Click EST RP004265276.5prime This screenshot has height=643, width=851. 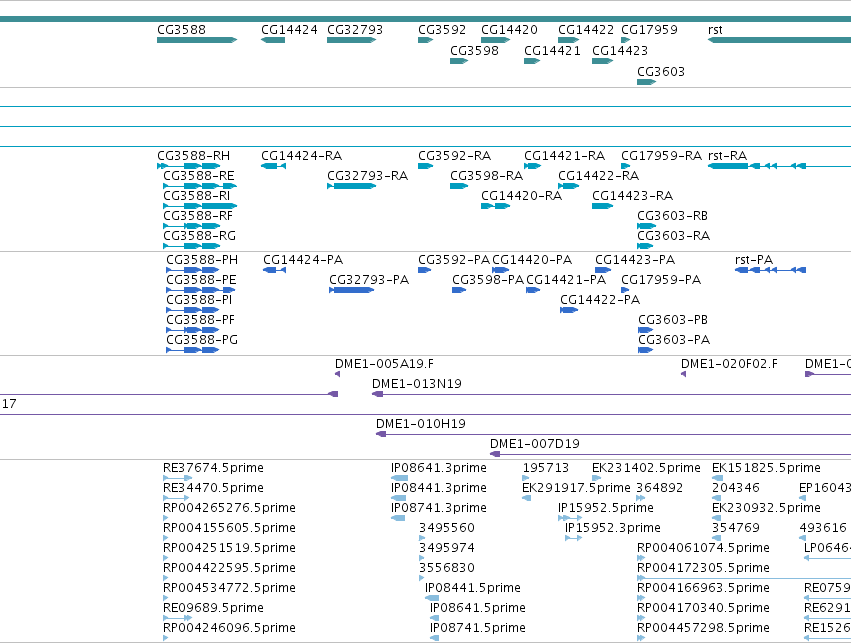tap(166, 518)
